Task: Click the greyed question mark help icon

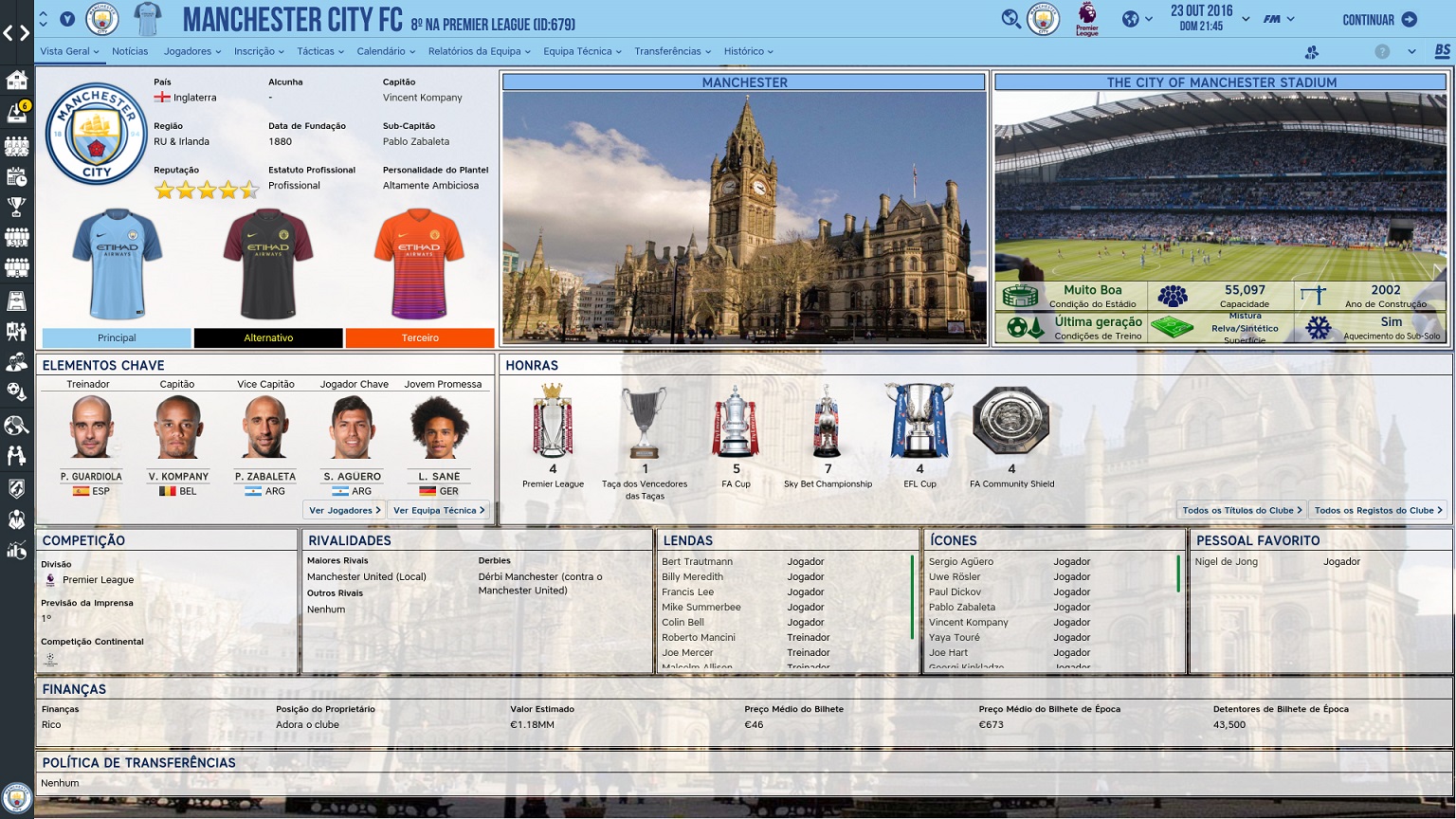Action: point(1382,51)
